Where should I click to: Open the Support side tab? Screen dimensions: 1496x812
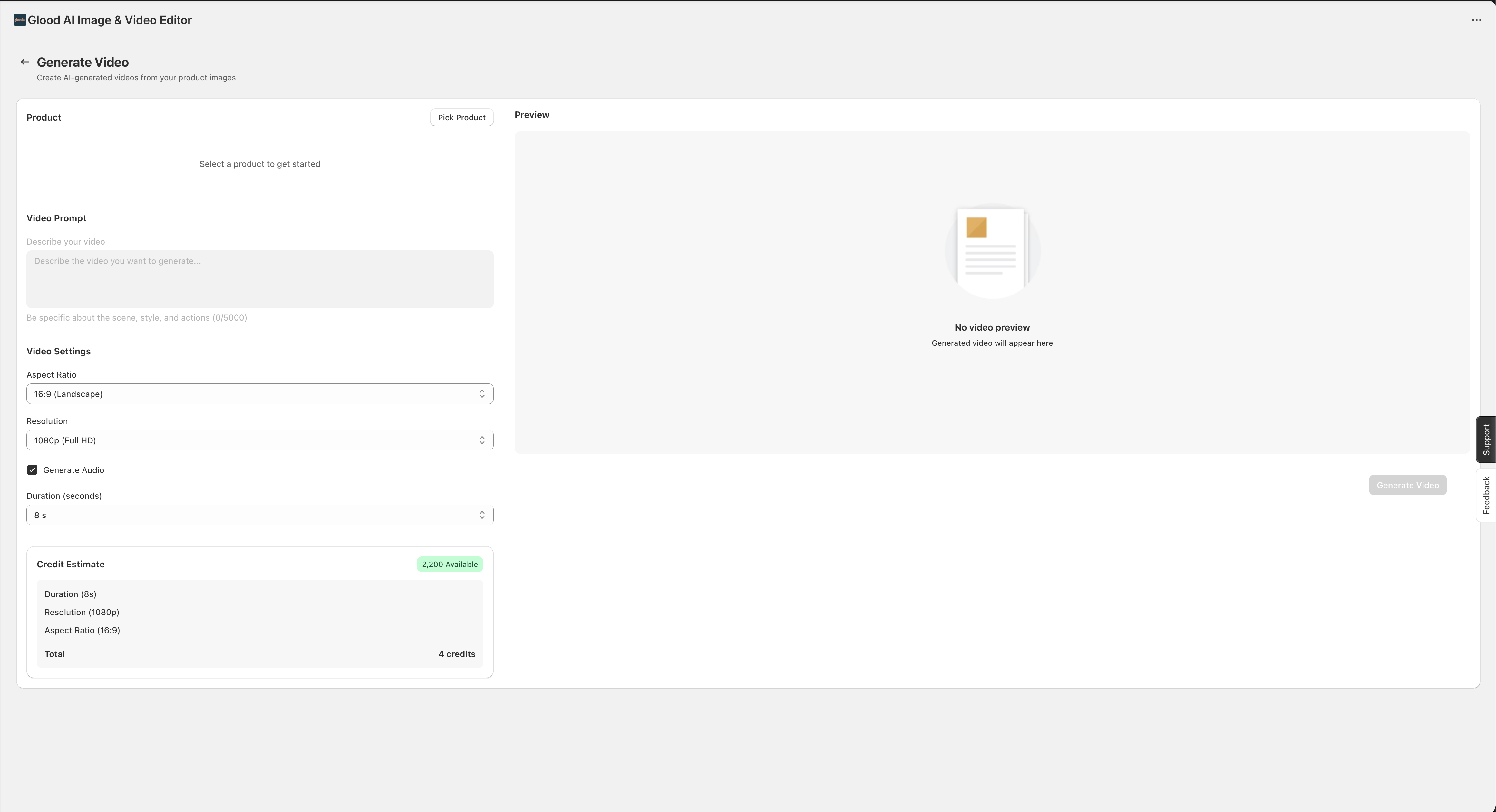point(1486,440)
